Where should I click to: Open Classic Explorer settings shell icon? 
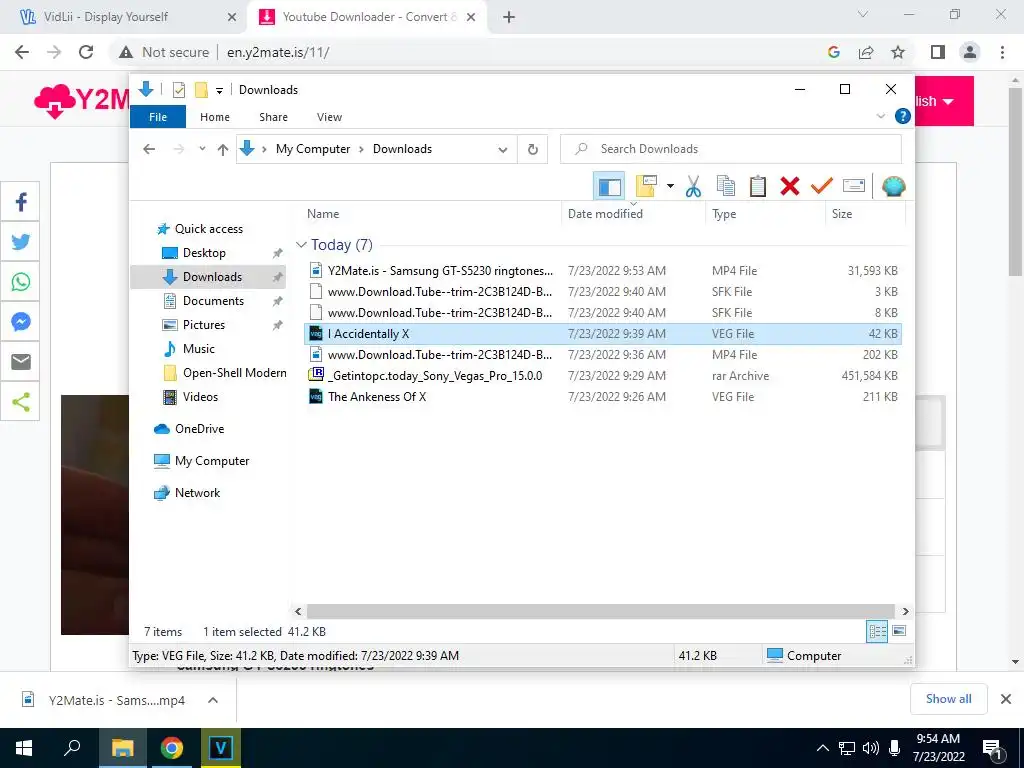(893, 187)
